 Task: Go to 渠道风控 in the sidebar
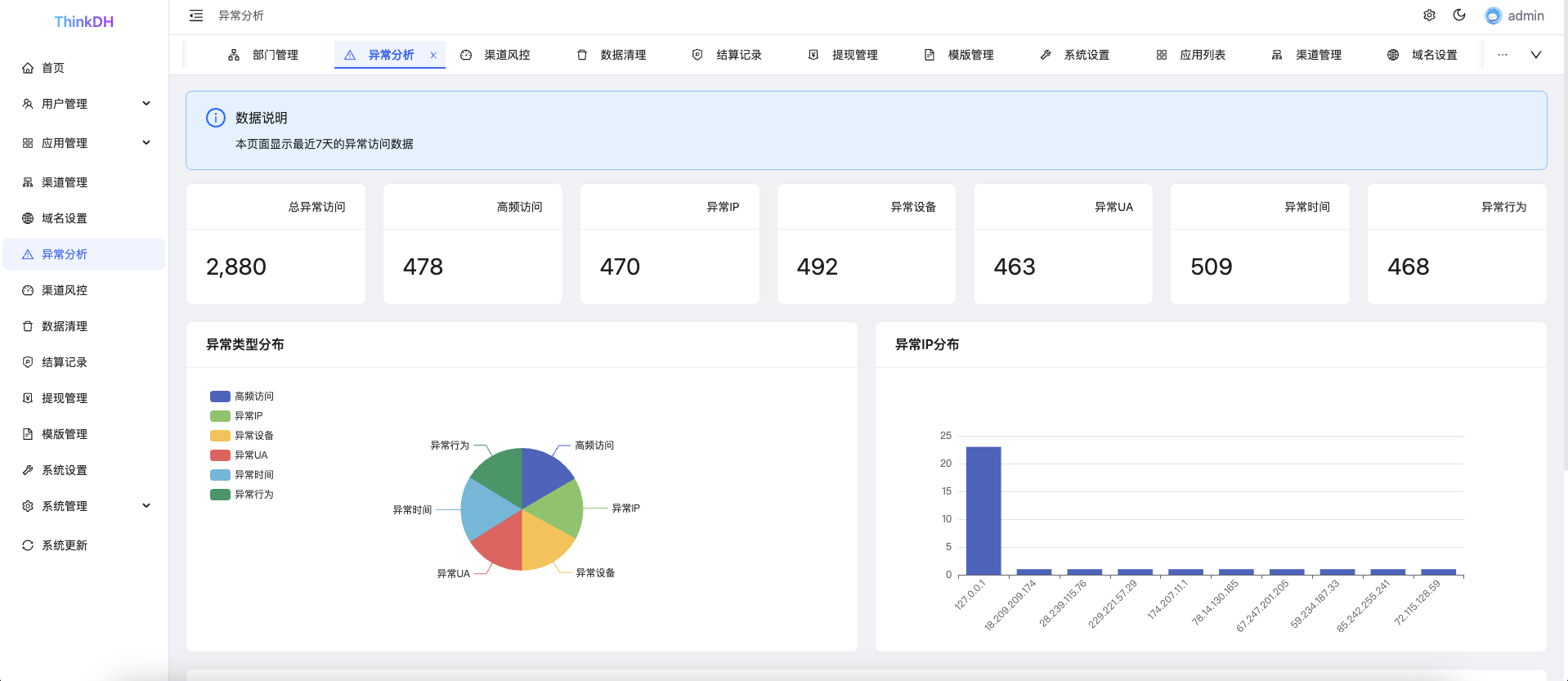[x=64, y=290]
